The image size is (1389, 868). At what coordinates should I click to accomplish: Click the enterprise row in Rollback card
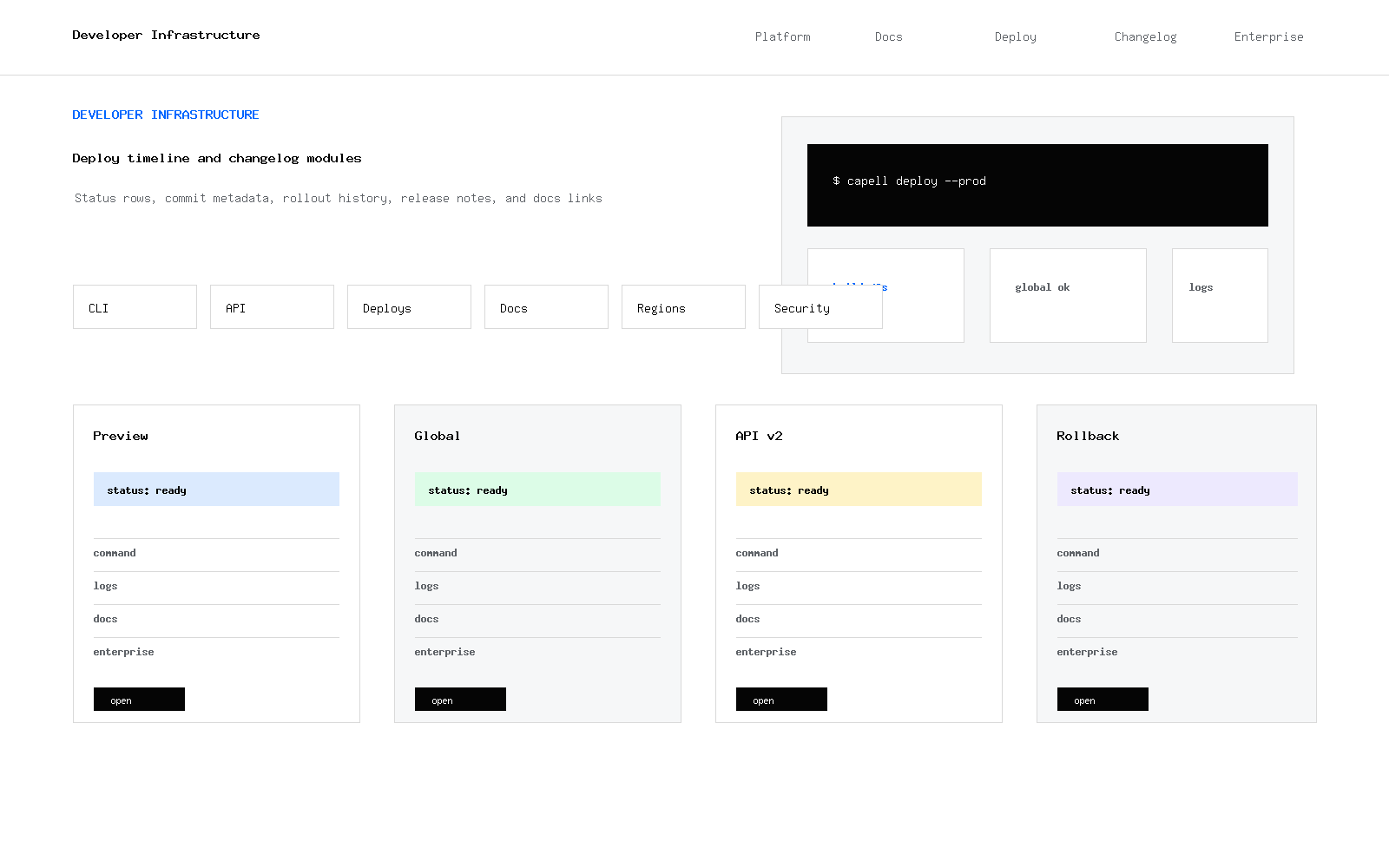[x=1177, y=653]
